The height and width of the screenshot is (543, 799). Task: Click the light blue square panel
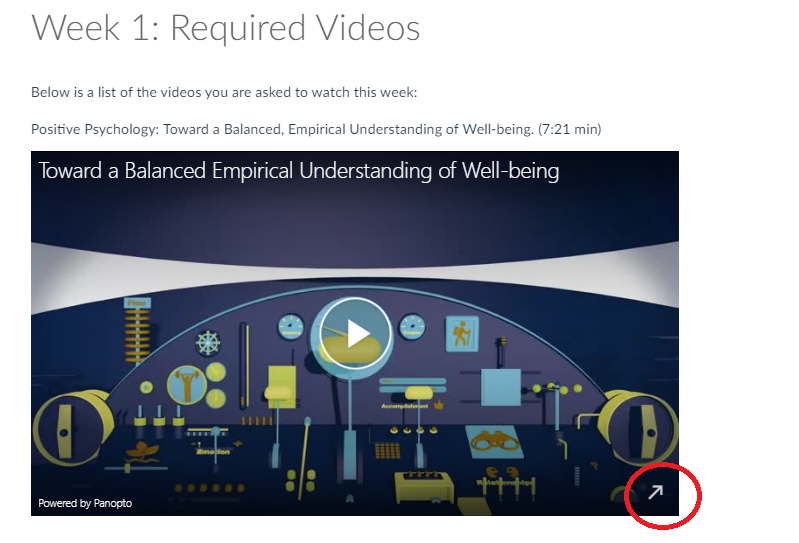501,388
